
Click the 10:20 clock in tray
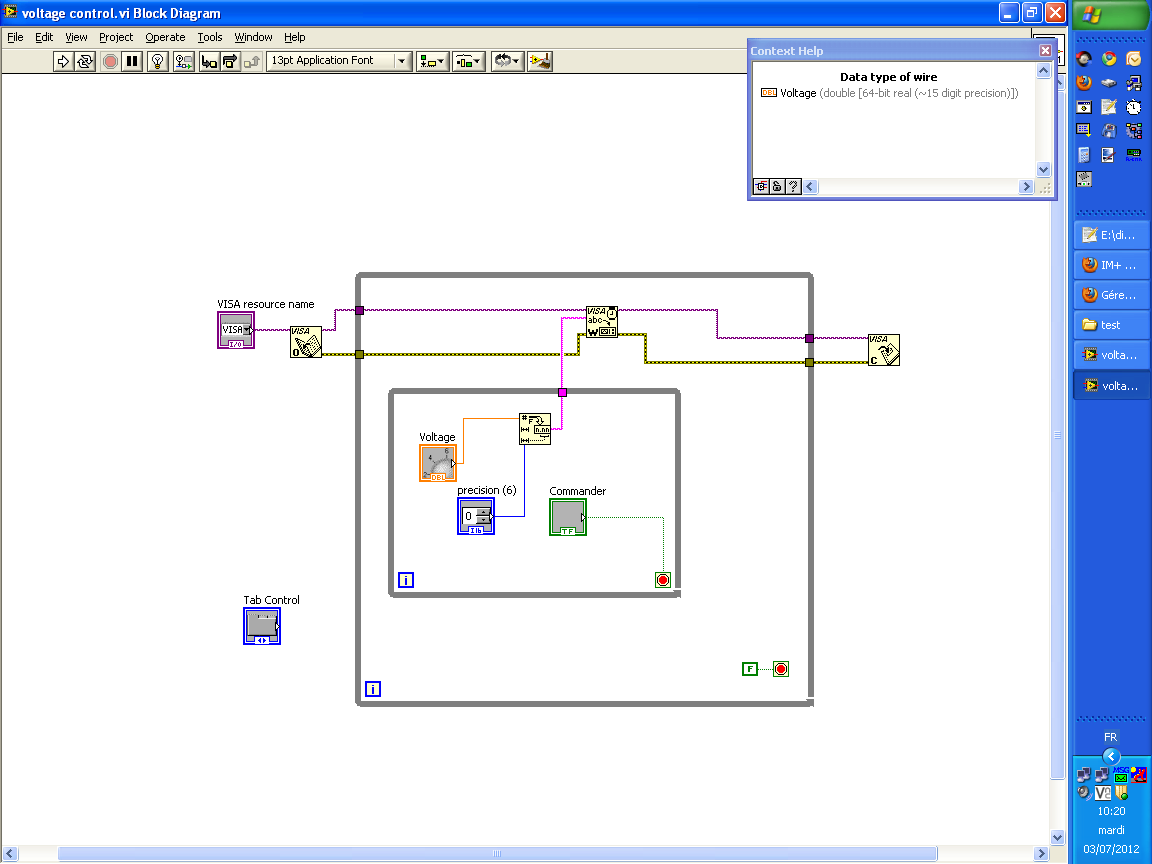(x=1111, y=811)
